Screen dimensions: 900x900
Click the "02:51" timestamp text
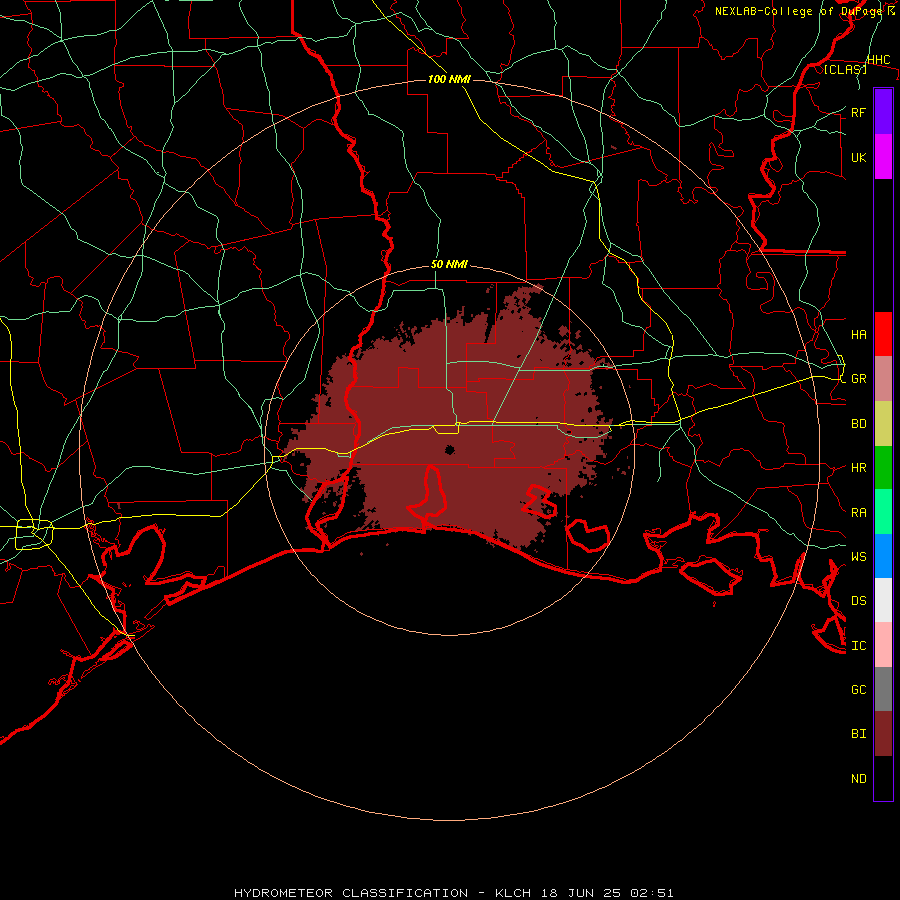click(x=652, y=893)
